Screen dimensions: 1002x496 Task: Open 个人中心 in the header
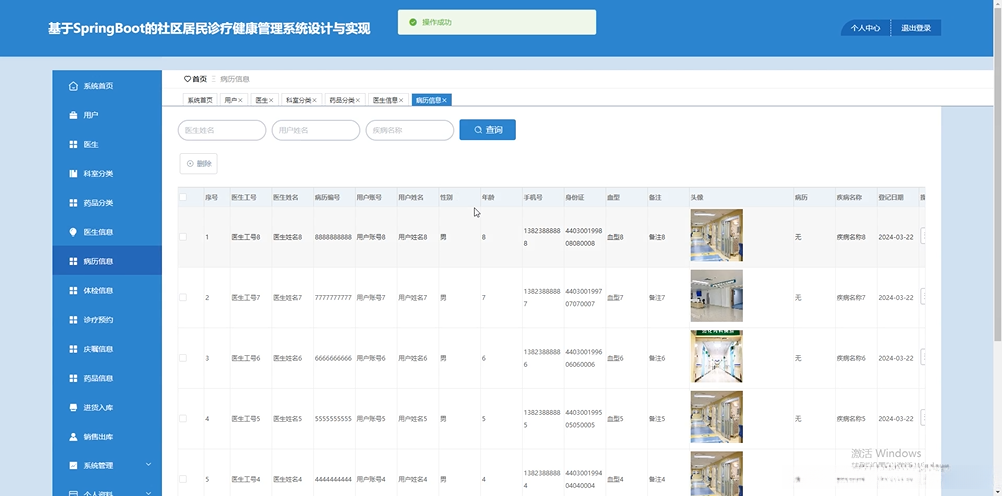tap(865, 28)
